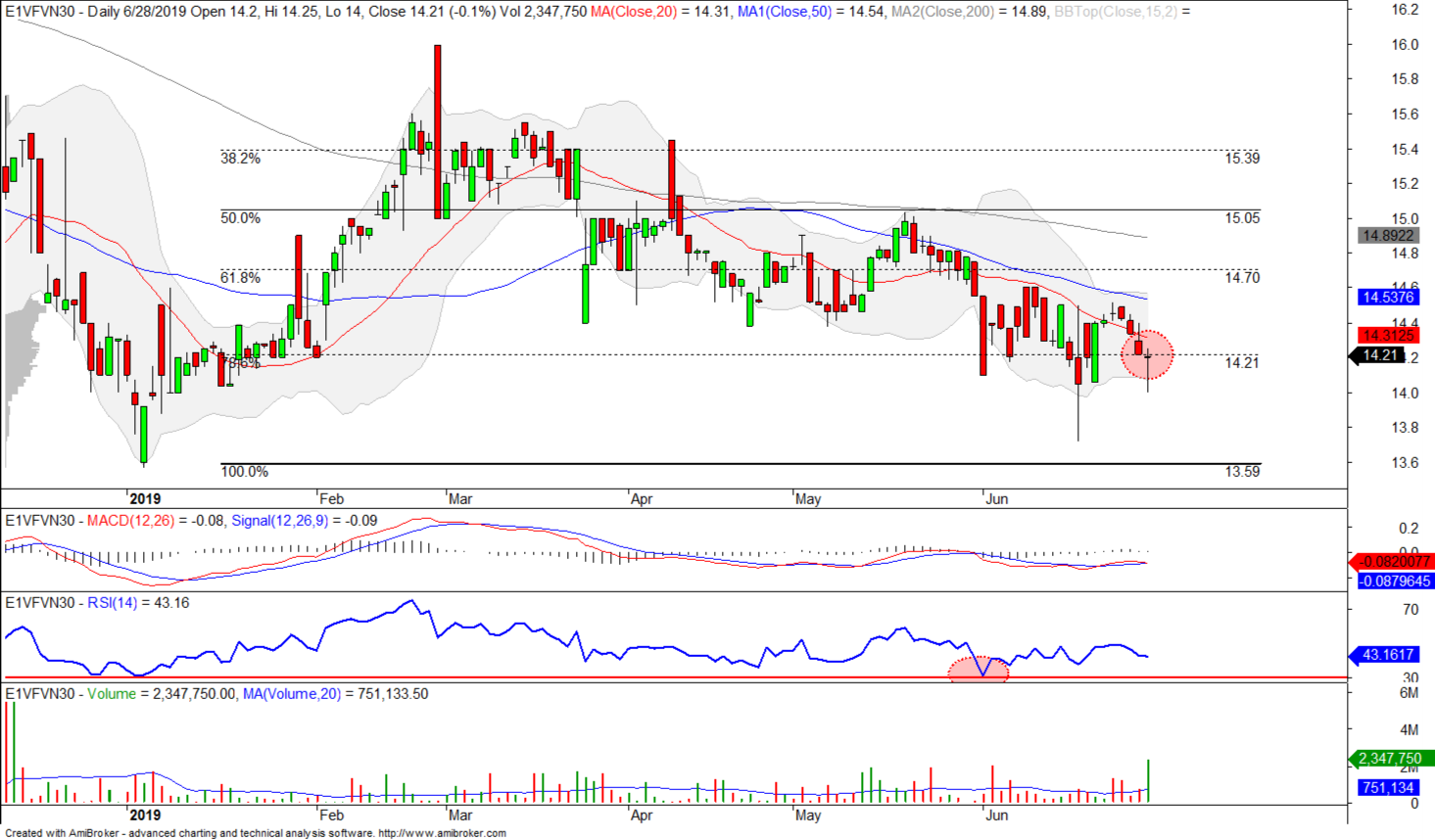This screenshot has height=840, width=1435.
Task: Click the gray 14.8922 price axis tag
Action: click(x=1388, y=236)
